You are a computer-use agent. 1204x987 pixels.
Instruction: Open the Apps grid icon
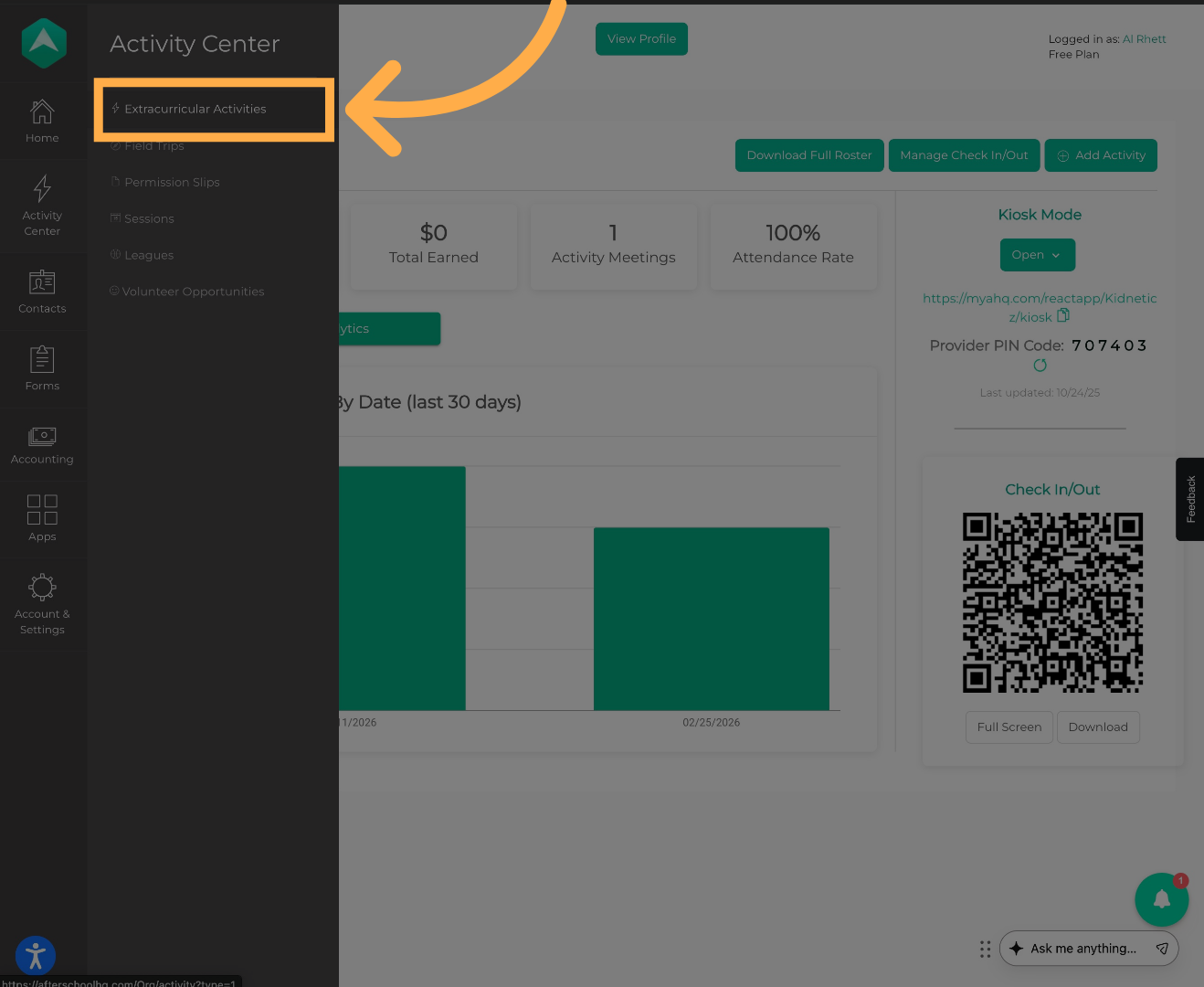(42, 510)
